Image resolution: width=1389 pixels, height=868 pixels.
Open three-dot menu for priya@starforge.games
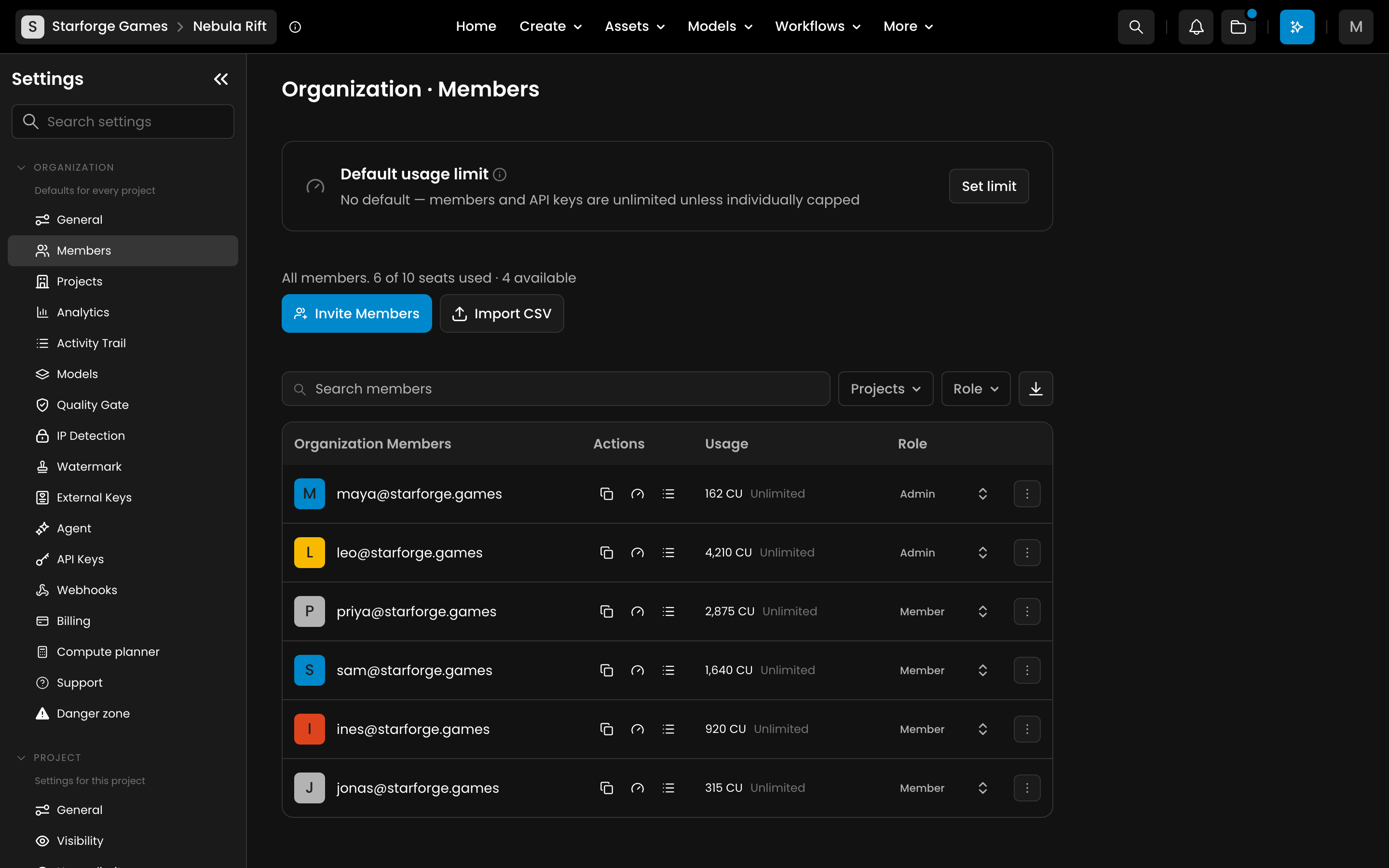click(x=1027, y=611)
